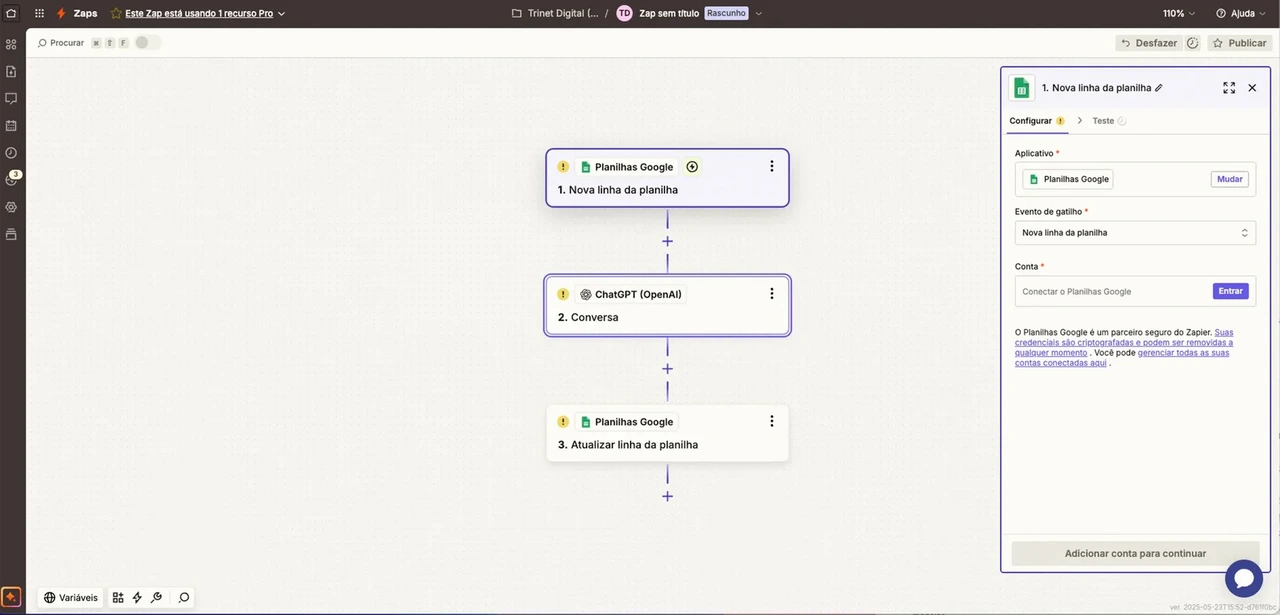The height and width of the screenshot is (615, 1280).
Task: Click the TD avatar circle
Action: [x=625, y=13]
